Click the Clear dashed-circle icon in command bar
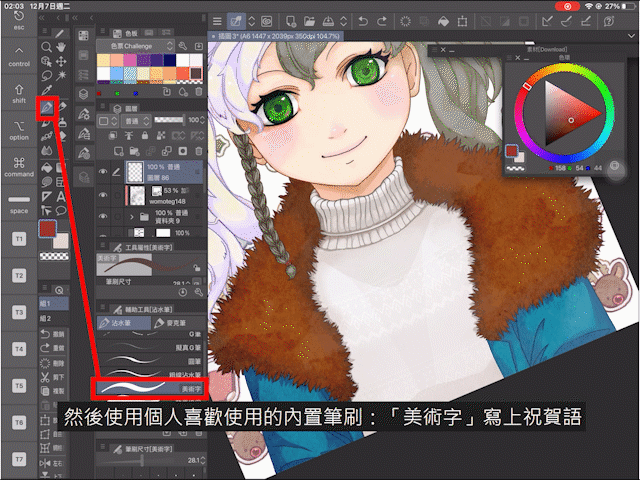 point(405,21)
